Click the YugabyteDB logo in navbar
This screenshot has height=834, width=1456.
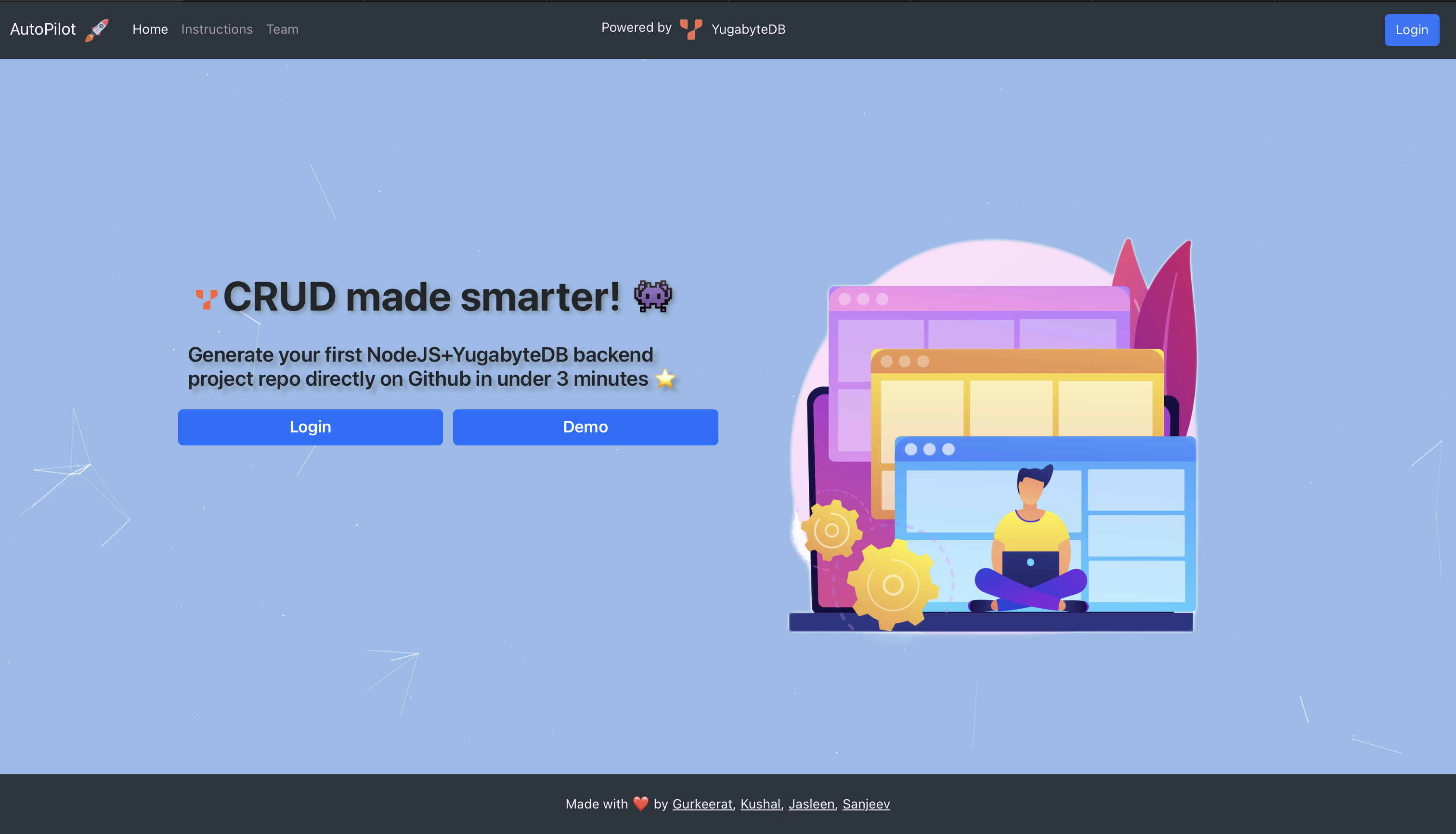pyautogui.click(x=691, y=29)
